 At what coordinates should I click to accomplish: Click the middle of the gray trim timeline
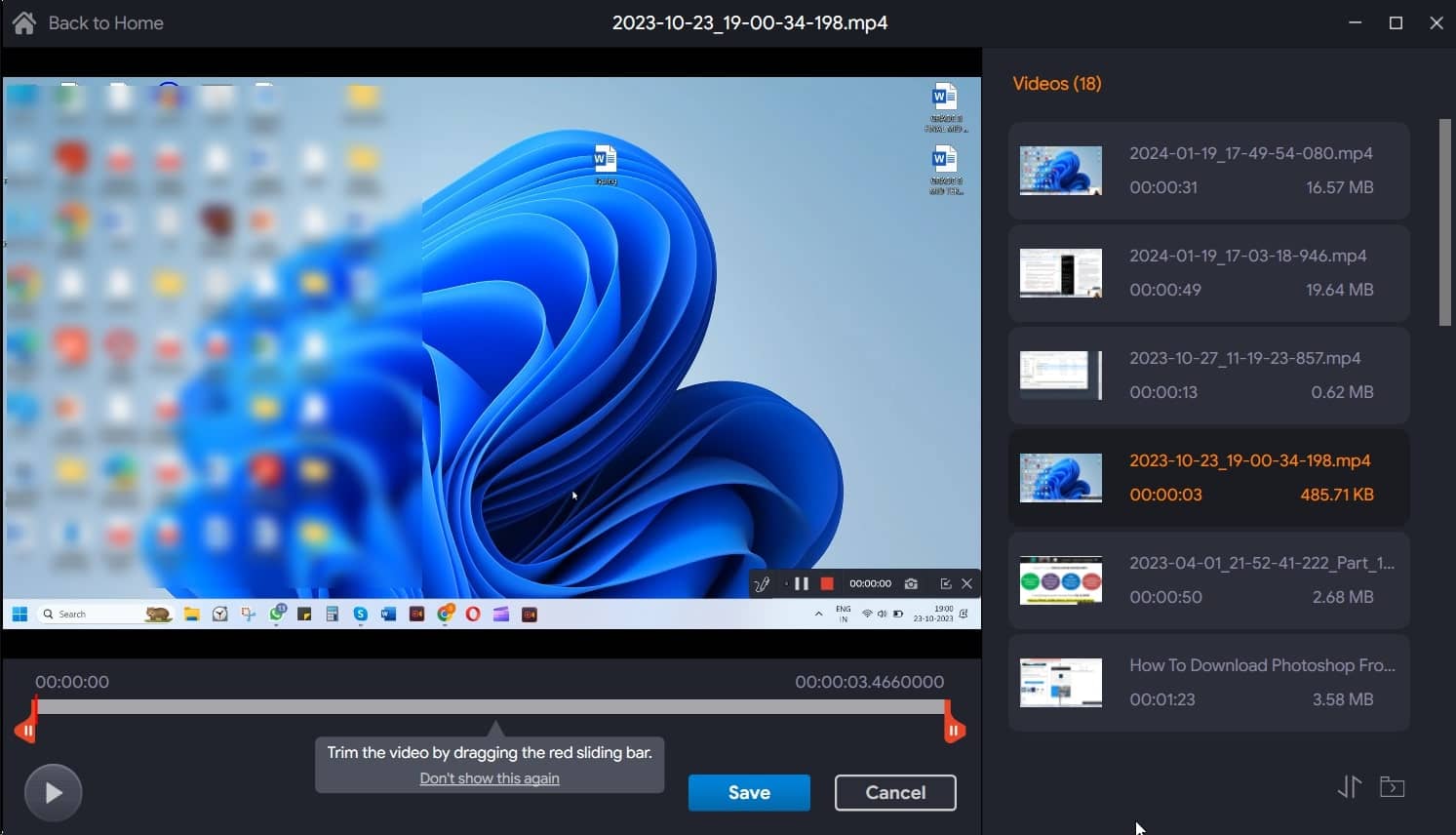click(x=491, y=706)
